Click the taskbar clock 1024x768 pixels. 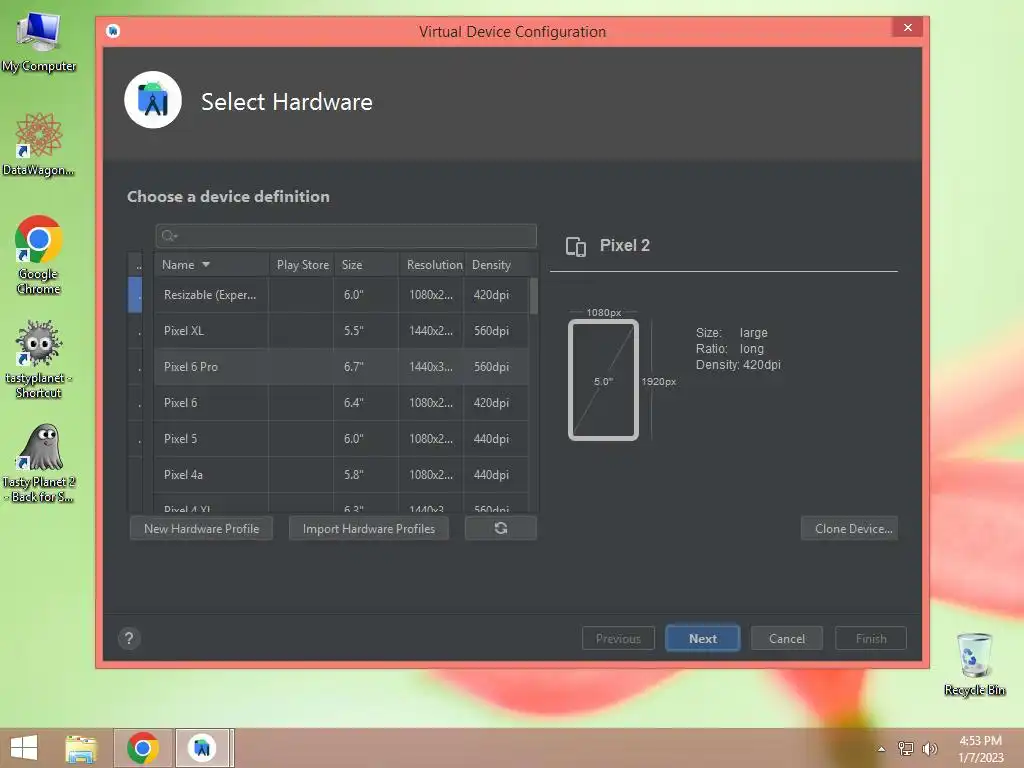point(980,749)
